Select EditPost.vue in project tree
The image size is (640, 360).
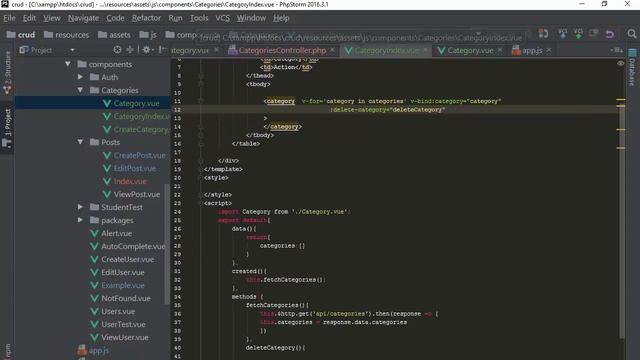point(129,168)
